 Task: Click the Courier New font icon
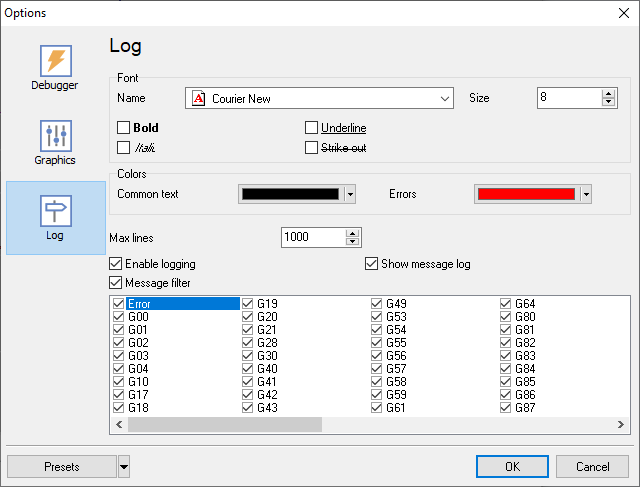(x=198, y=98)
